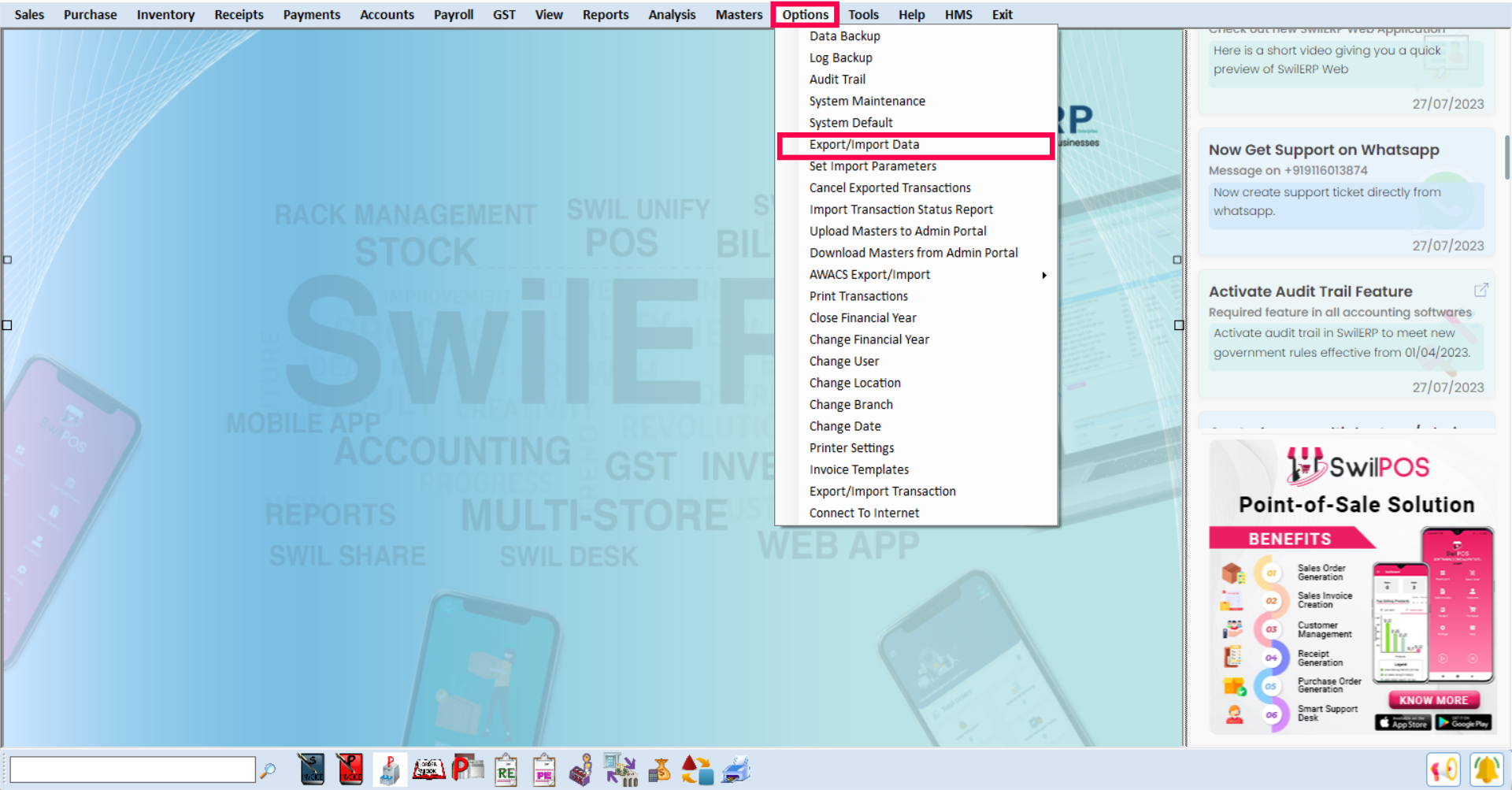Image resolution: width=1512 pixels, height=790 pixels.
Task: Click the Google Play badge
Action: 1463,722
